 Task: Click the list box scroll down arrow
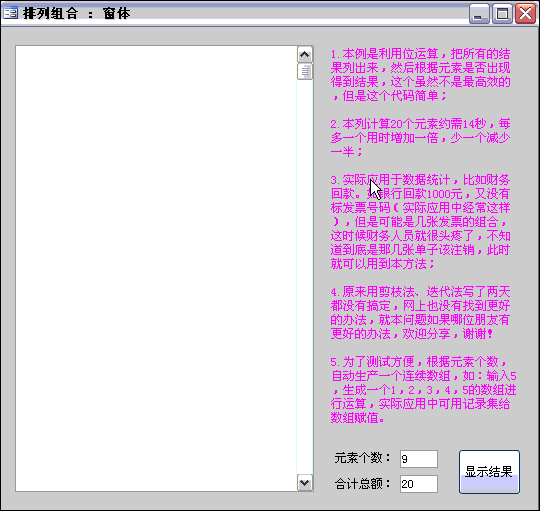click(305, 482)
